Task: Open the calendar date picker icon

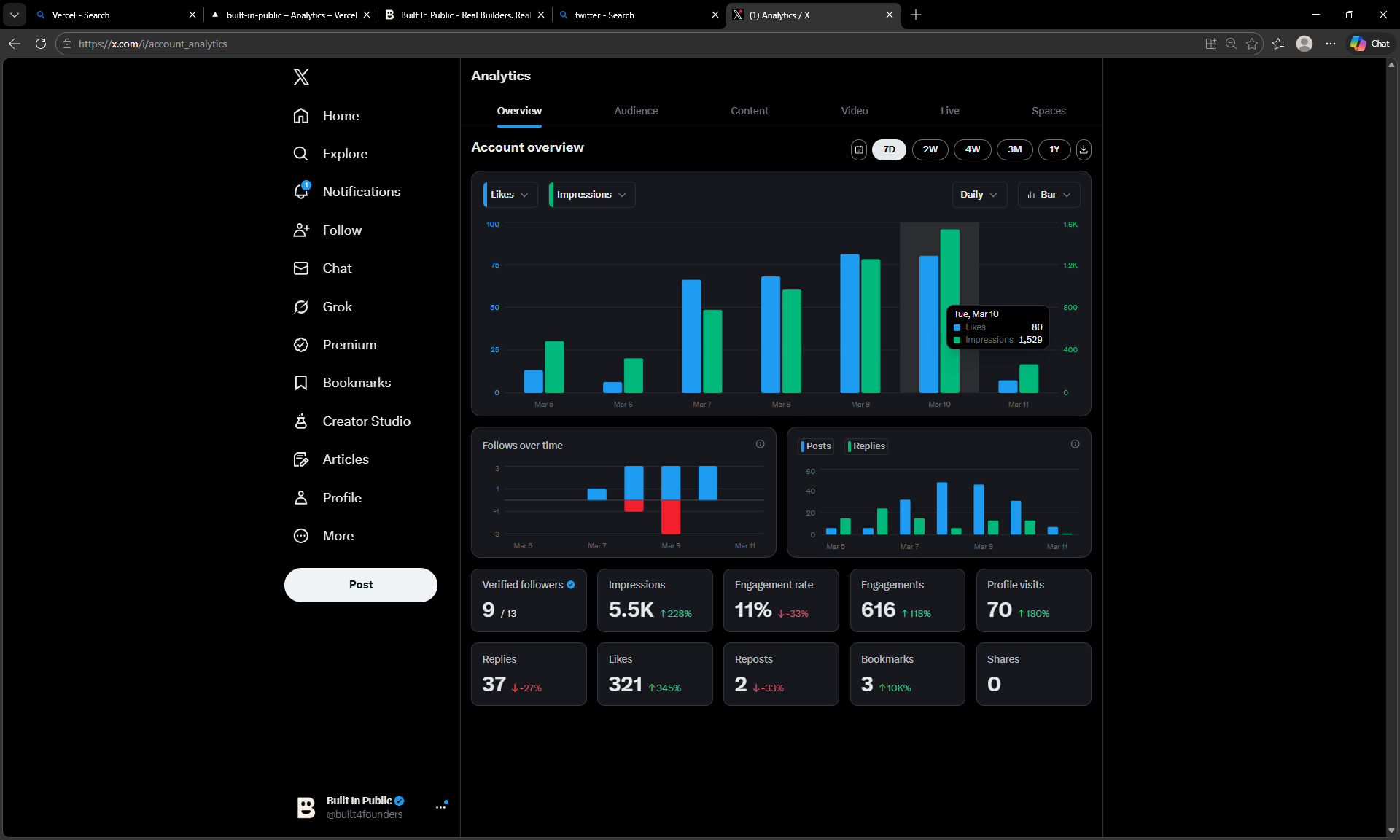Action: (x=859, y=149)
